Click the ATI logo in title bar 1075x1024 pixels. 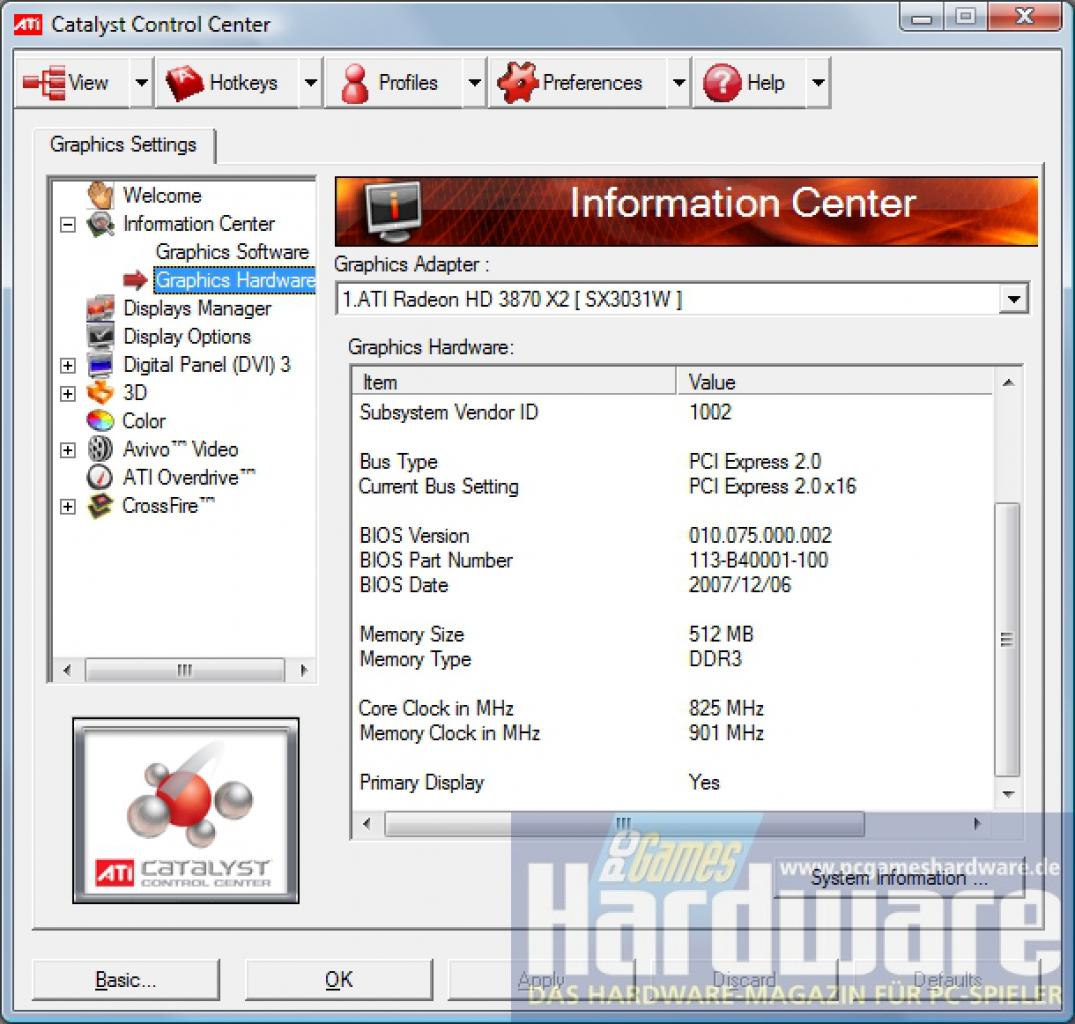[28, 25]
